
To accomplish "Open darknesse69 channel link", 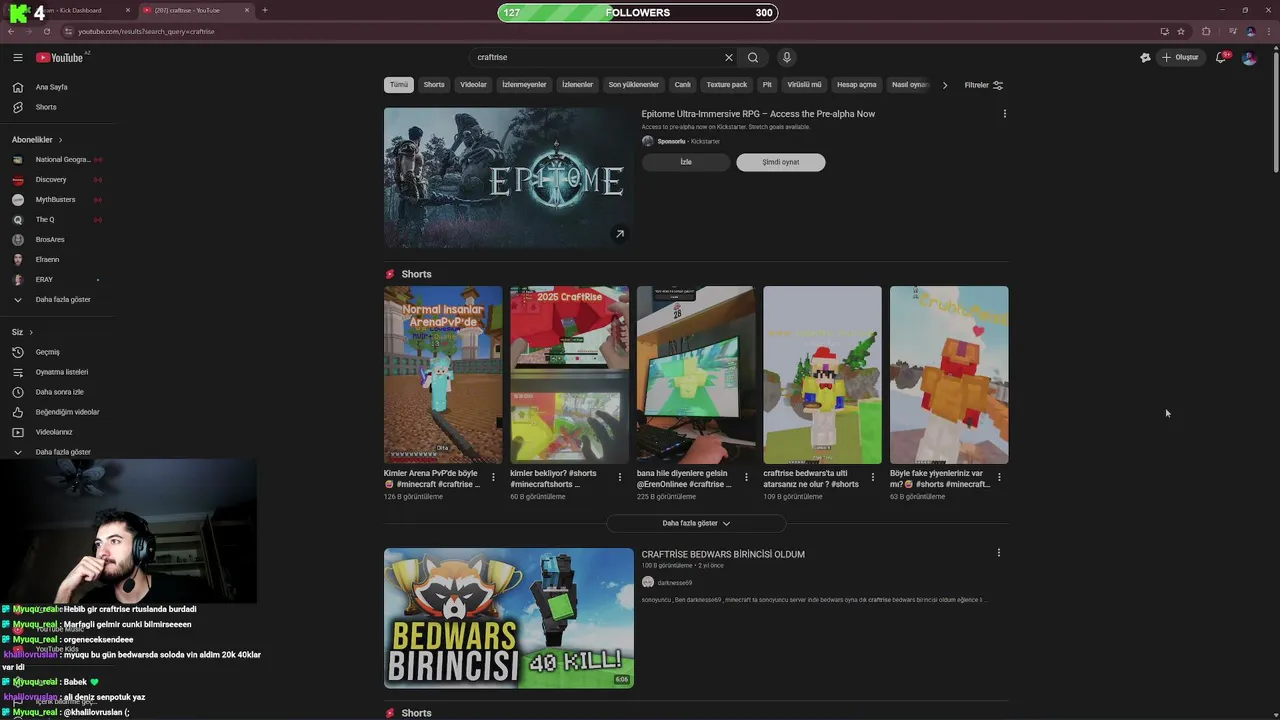I will 674,582.
